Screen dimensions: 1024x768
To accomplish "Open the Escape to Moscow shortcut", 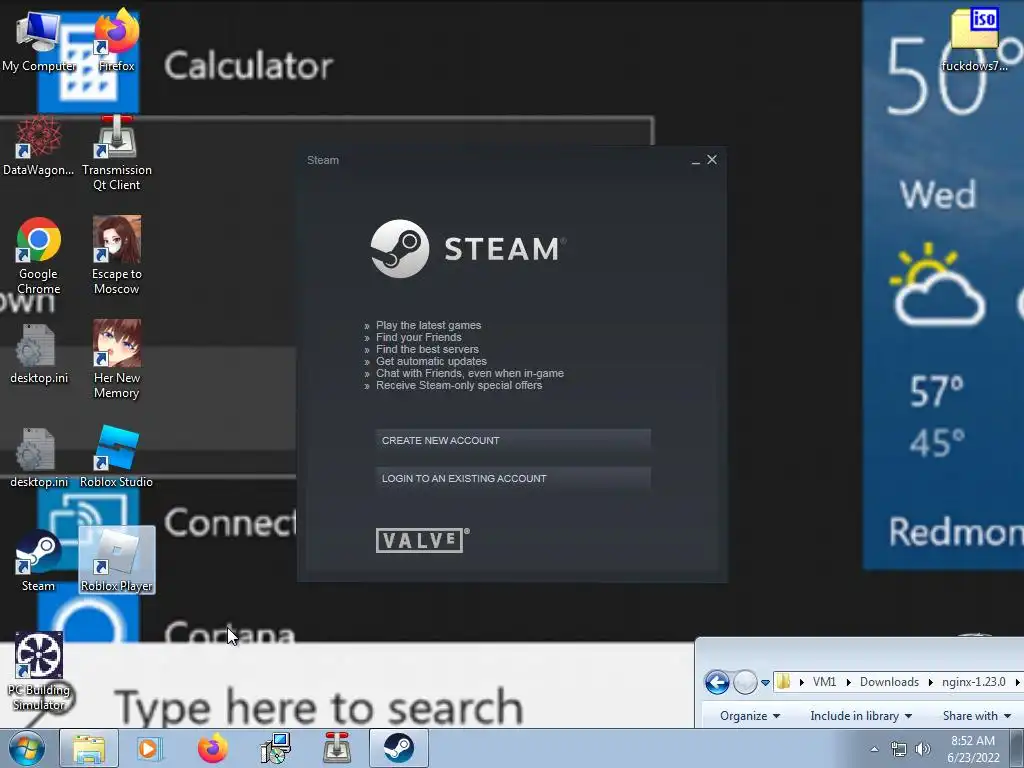I will point(116,256).
